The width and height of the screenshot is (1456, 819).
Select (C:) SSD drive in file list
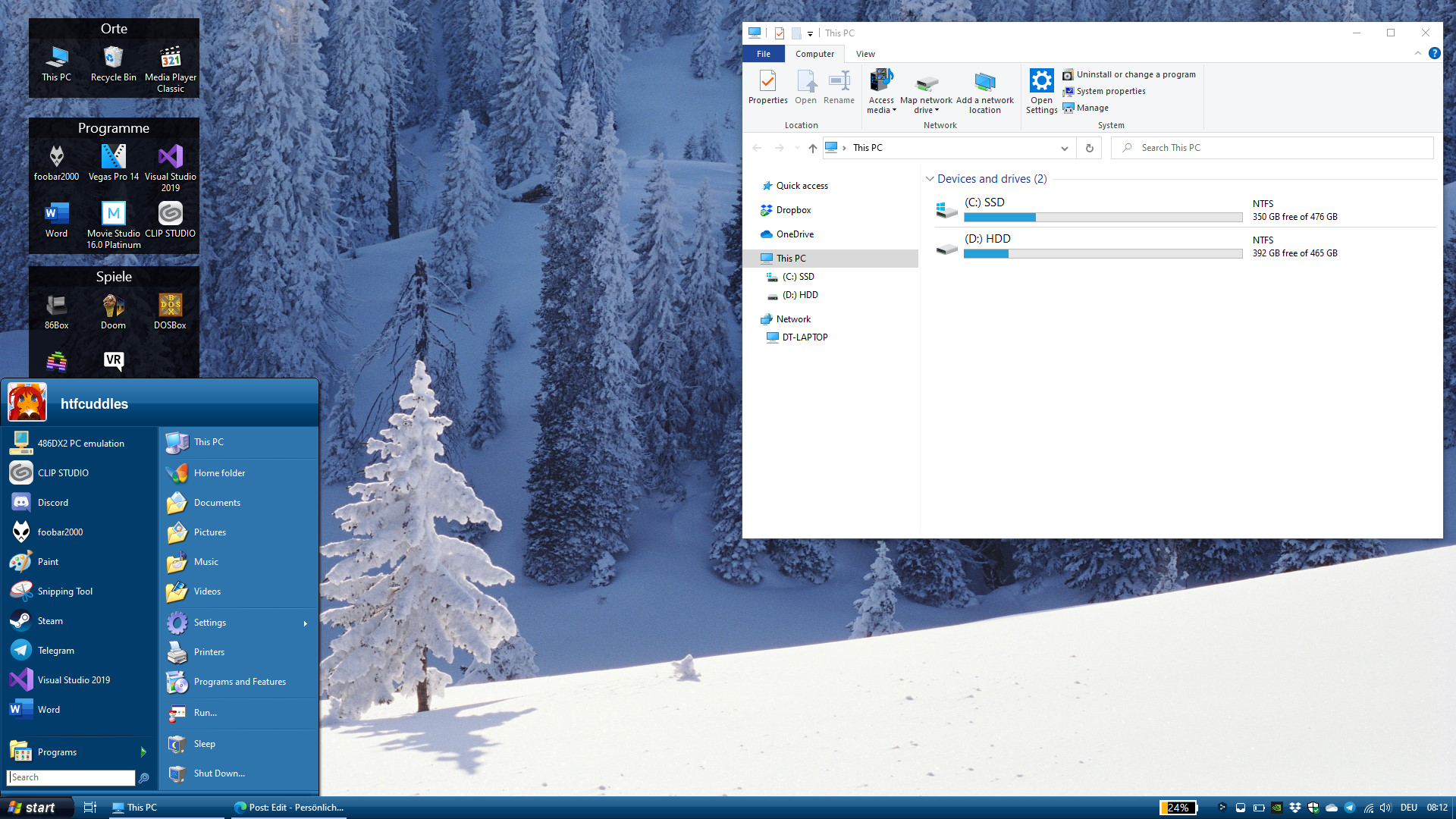(x=1185, y=209)
